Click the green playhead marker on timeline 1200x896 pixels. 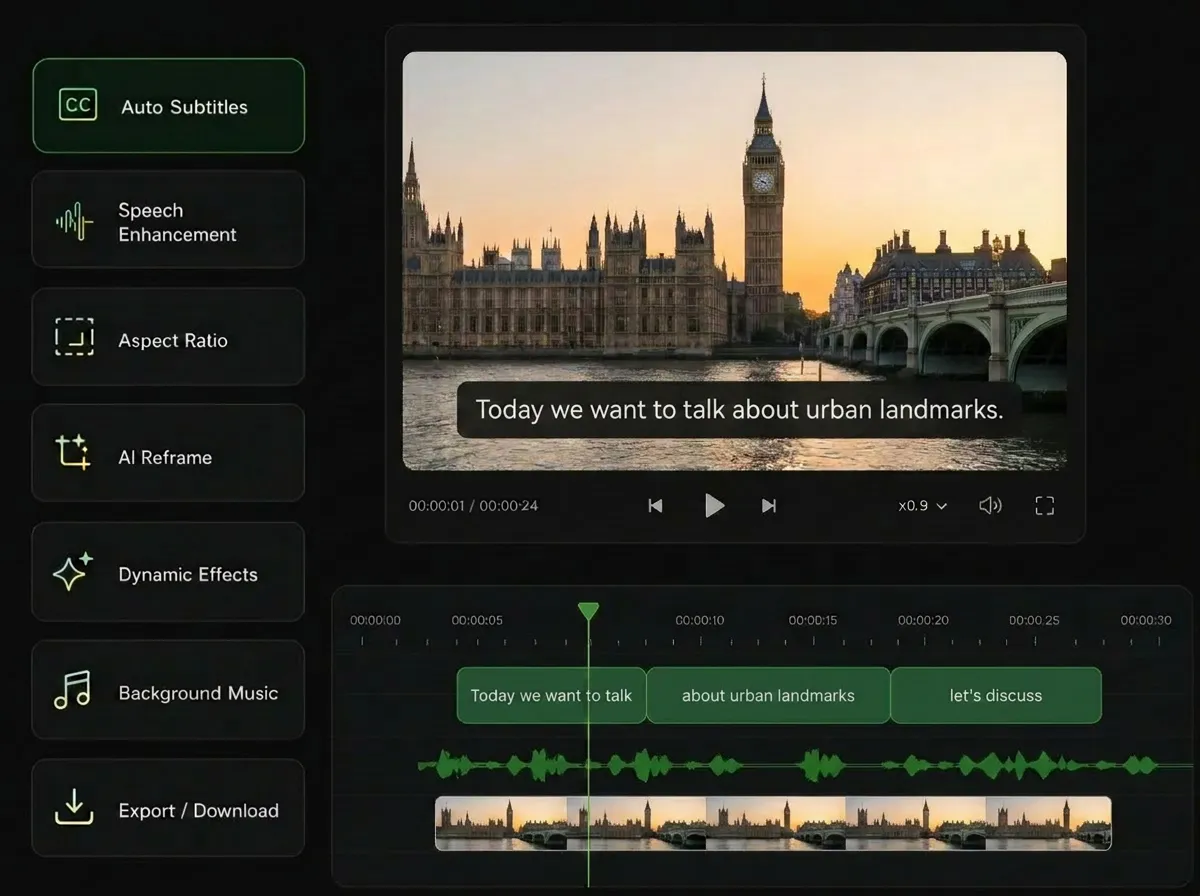tap(588, 611)
